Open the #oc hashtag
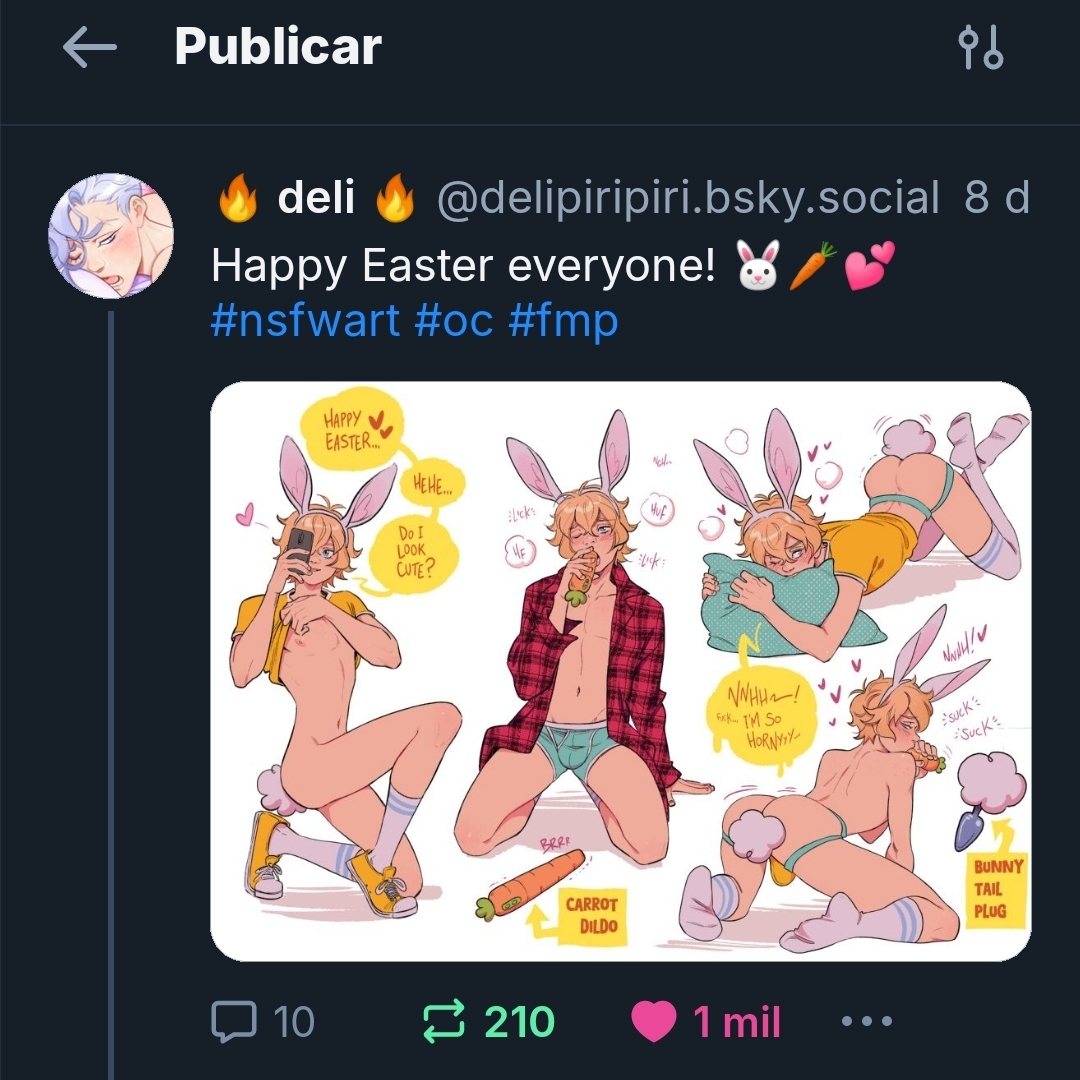 [454, 322]
